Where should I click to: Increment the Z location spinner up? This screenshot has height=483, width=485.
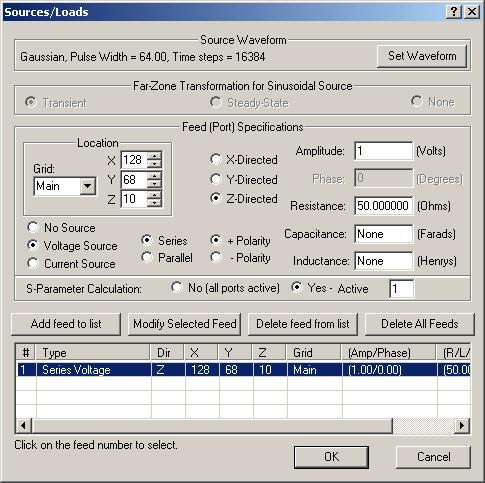[154, 195]
